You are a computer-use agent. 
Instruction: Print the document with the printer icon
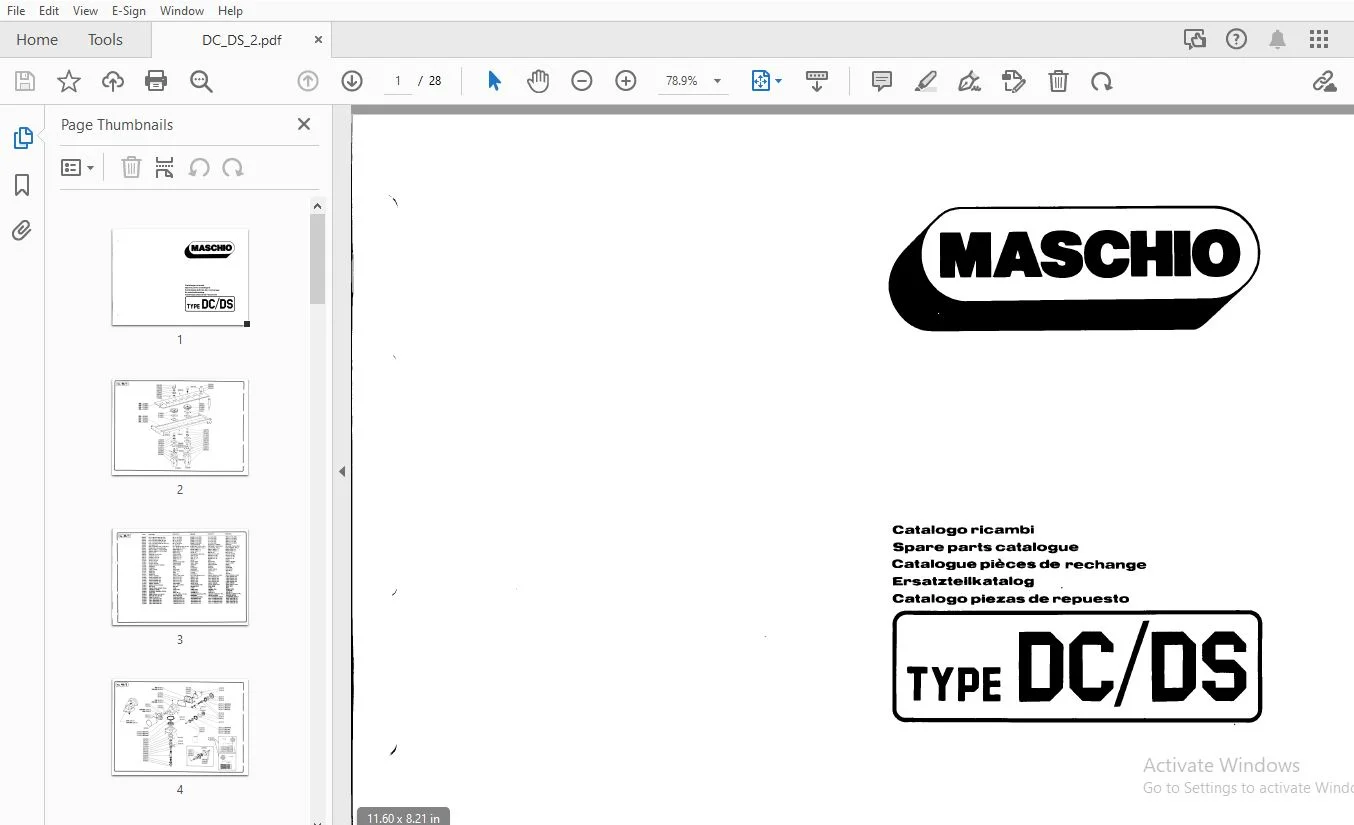tap(156, 81)
